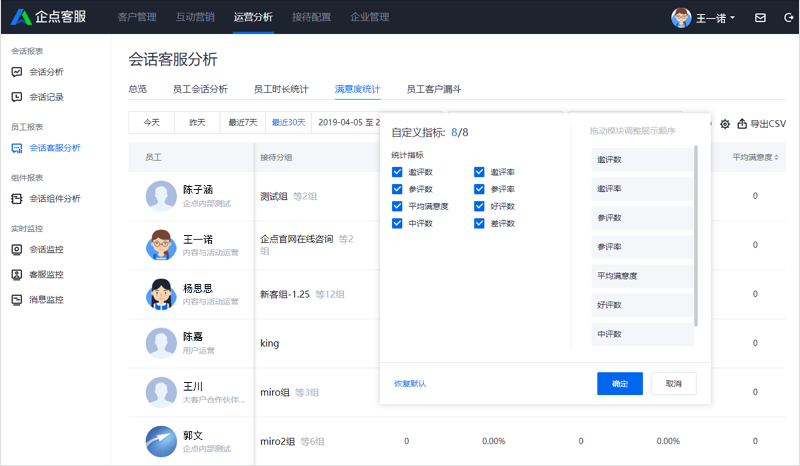The height and width of the screenshot is (466, 800).
Task: Sort by 平均满意度 column arrows
Action: (x=777, y=157)
